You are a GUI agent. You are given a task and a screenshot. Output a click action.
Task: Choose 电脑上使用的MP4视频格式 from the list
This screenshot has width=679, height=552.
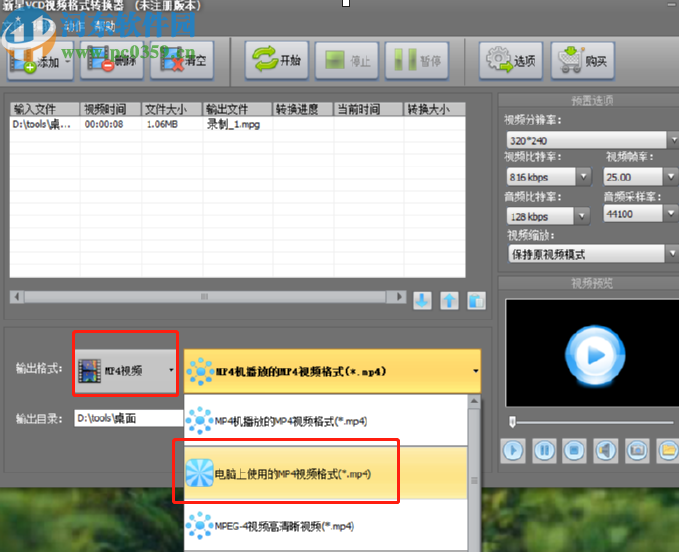pos(326,473)
